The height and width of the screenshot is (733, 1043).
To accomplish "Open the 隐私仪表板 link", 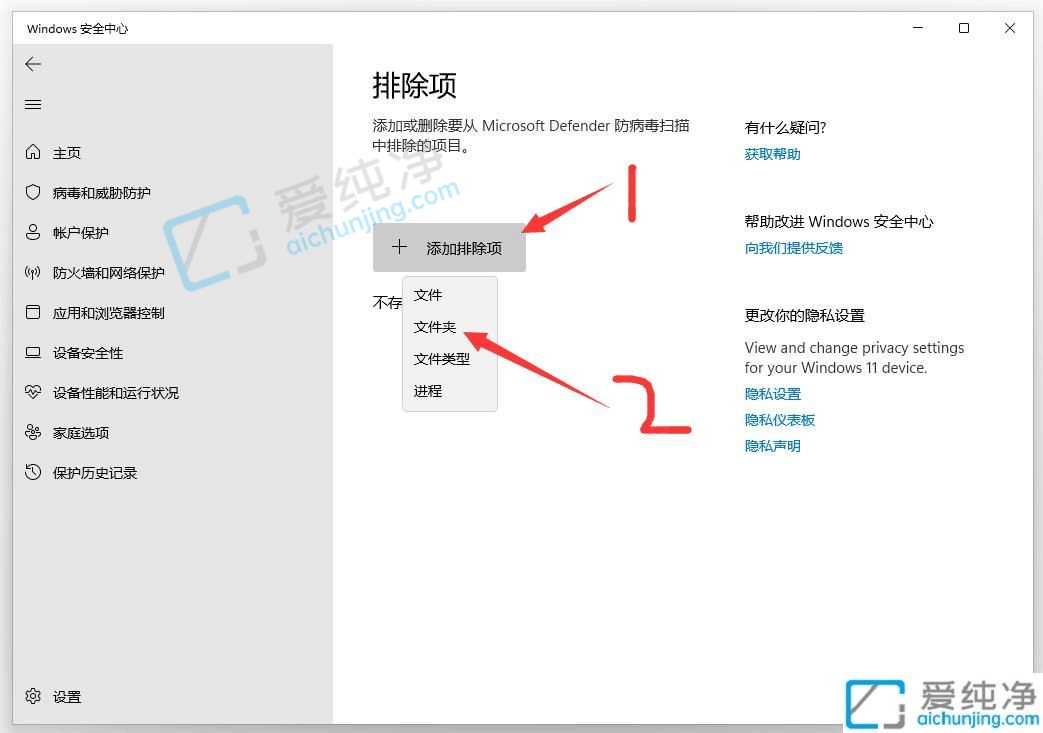I will pos(779,419).
